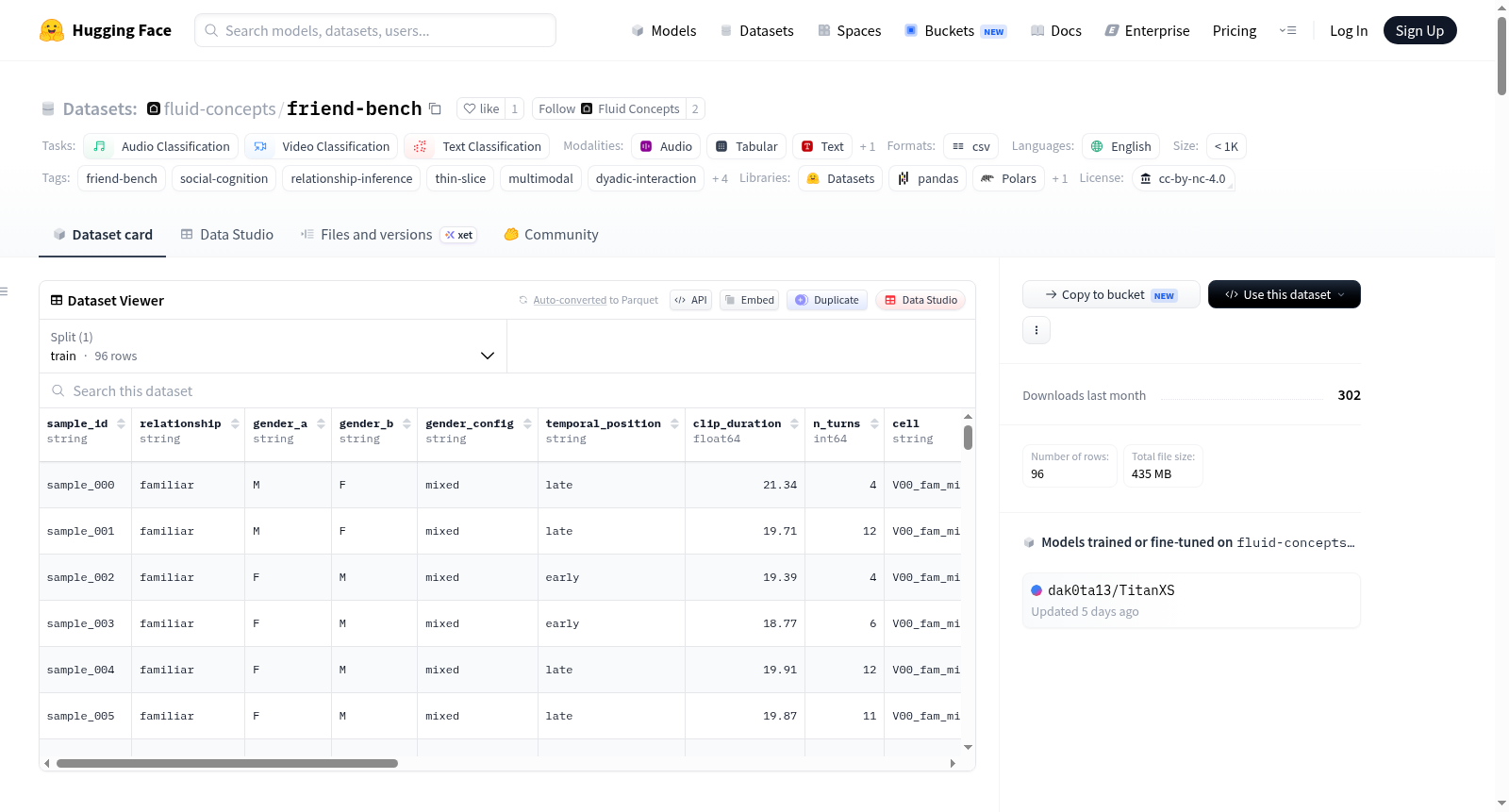1509x812 pixels.
Task: Click the English language tag
Action: click(1120, 146)
